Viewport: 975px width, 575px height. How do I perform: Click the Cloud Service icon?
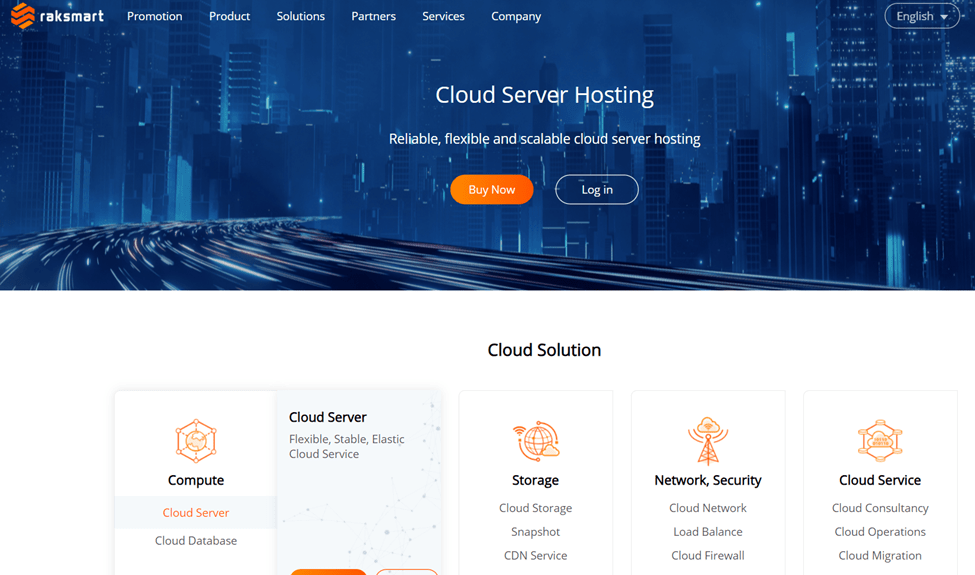(x=880, y=440)
